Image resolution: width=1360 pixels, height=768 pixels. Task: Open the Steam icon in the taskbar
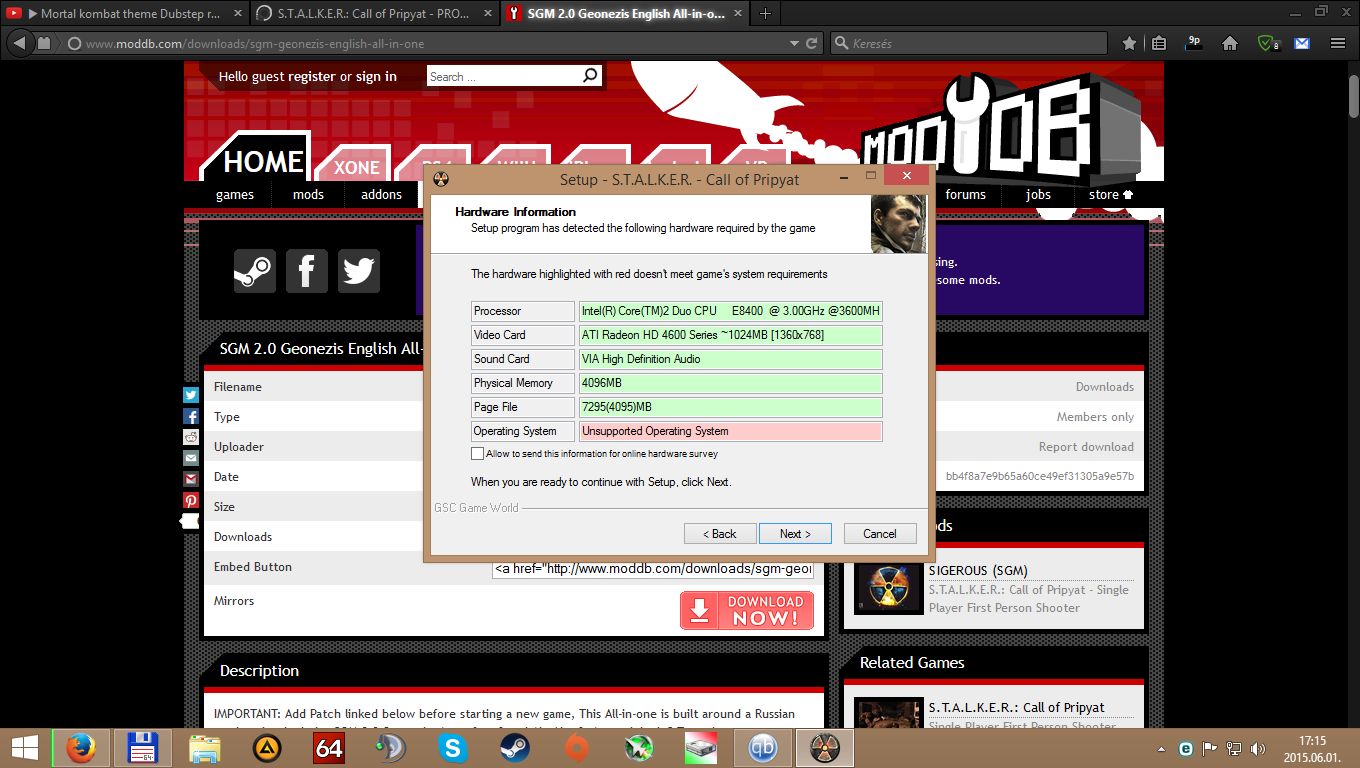click(x=515, y=748)
